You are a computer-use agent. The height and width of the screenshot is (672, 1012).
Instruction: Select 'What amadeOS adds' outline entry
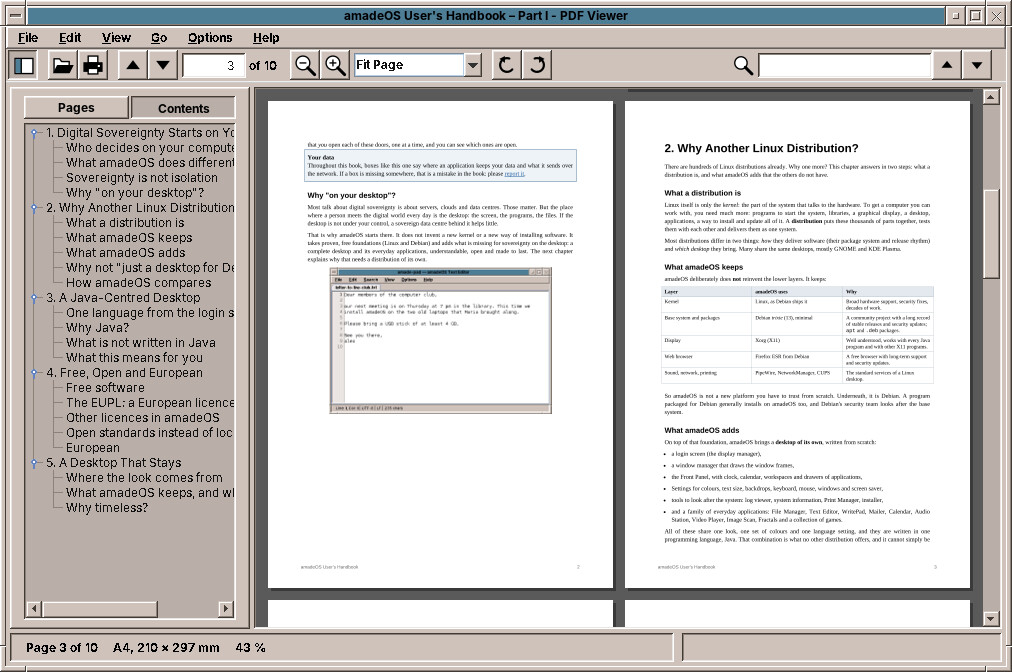coord(125,252)
